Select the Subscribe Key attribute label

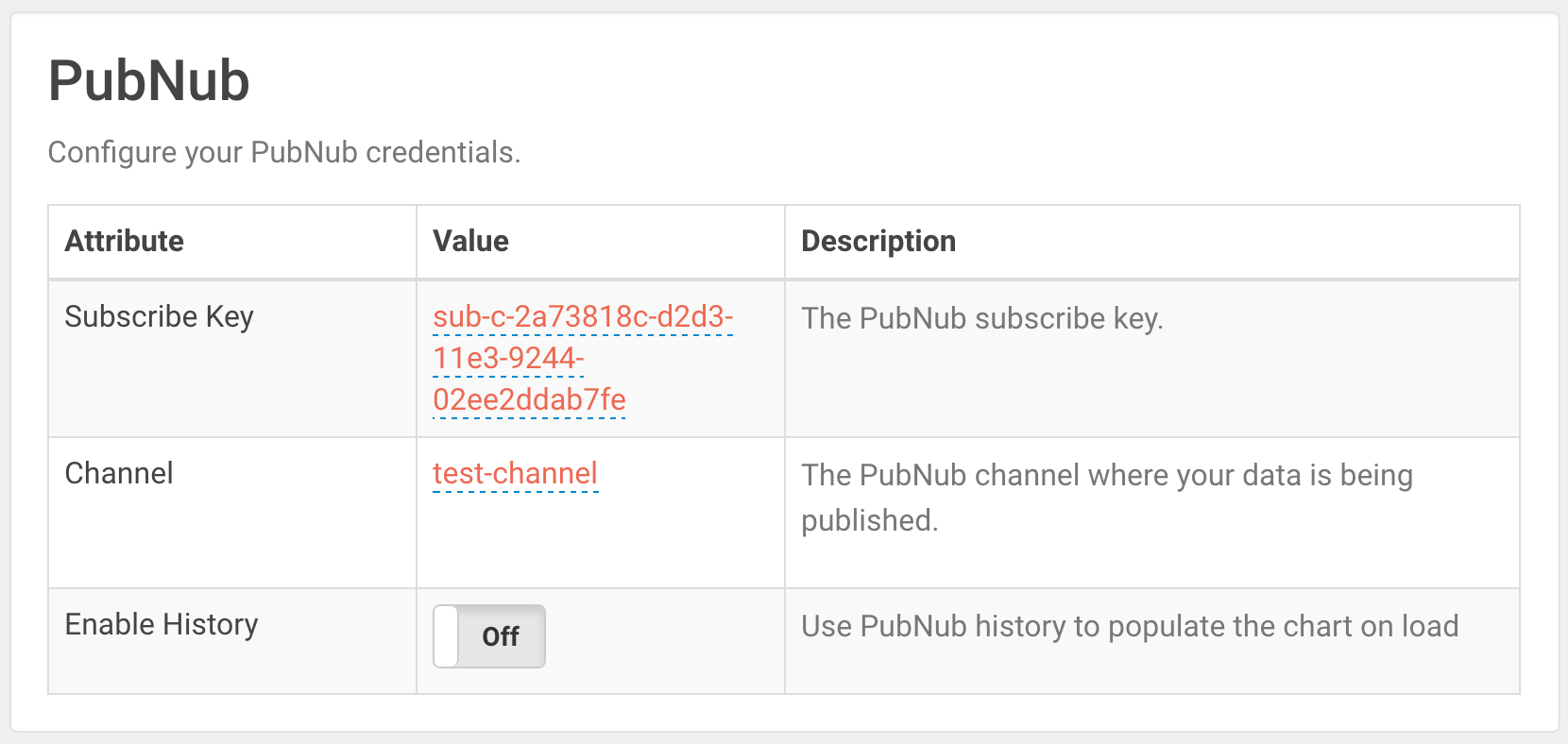(159, 317)
